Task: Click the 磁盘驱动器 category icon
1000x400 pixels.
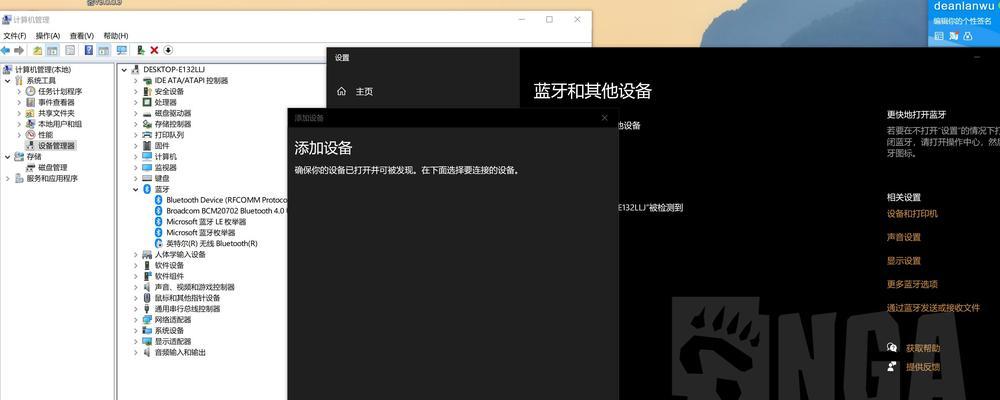Action: point(147,113)
